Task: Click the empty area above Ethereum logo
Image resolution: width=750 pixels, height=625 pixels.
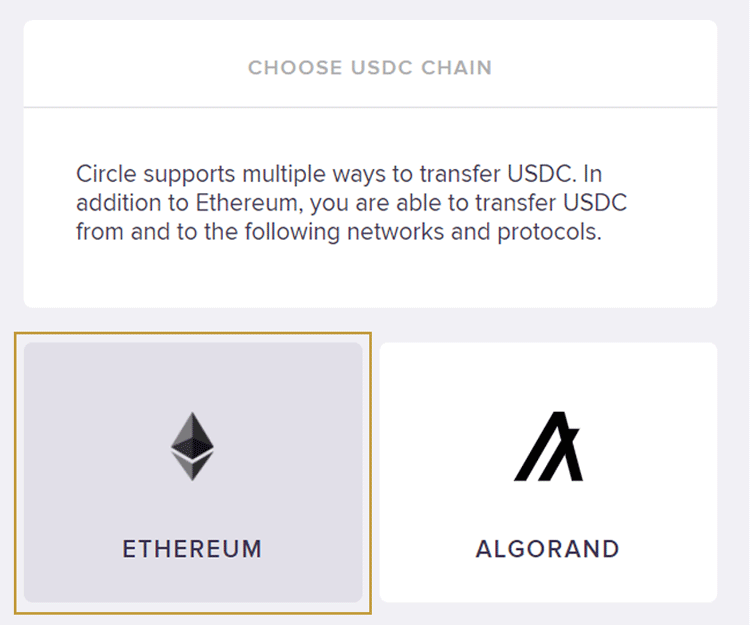Action: point(193,375)
